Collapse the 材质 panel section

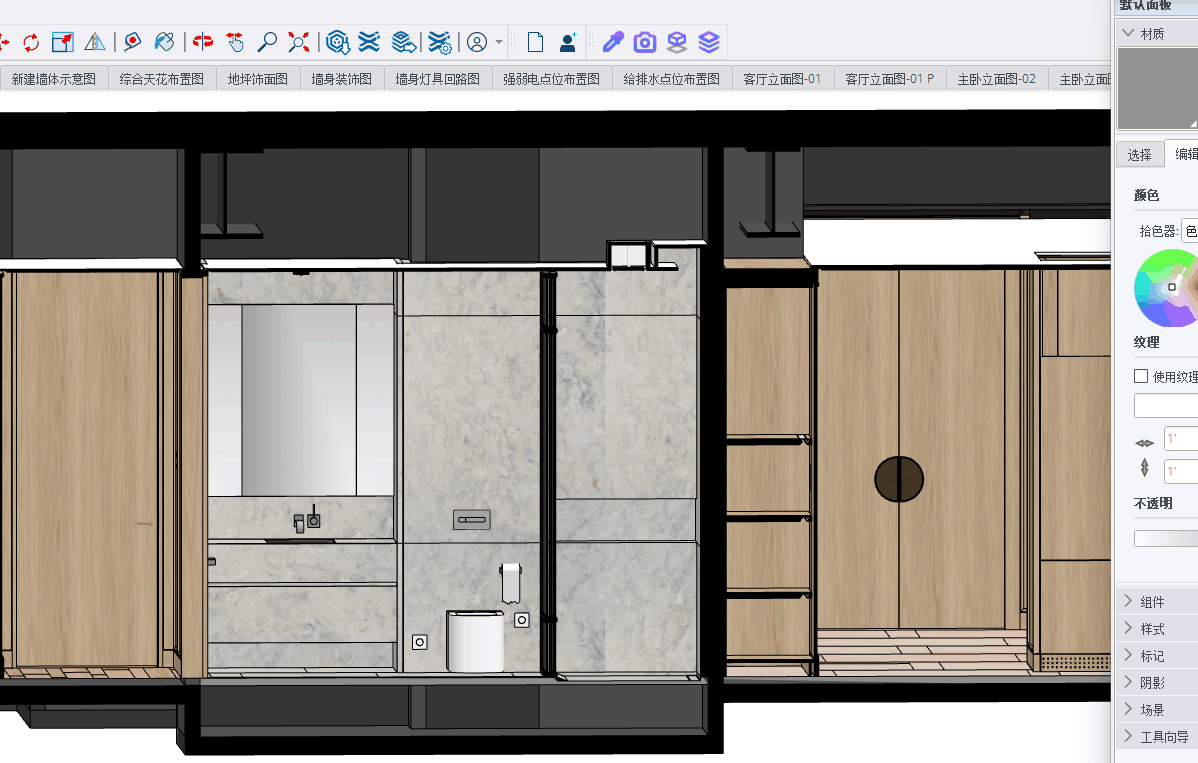coord(1129,34)
